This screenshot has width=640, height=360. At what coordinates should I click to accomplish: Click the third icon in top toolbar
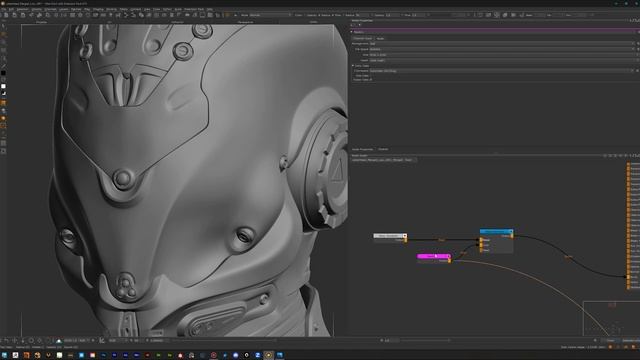pyautogui.click(x=22, y=15)
